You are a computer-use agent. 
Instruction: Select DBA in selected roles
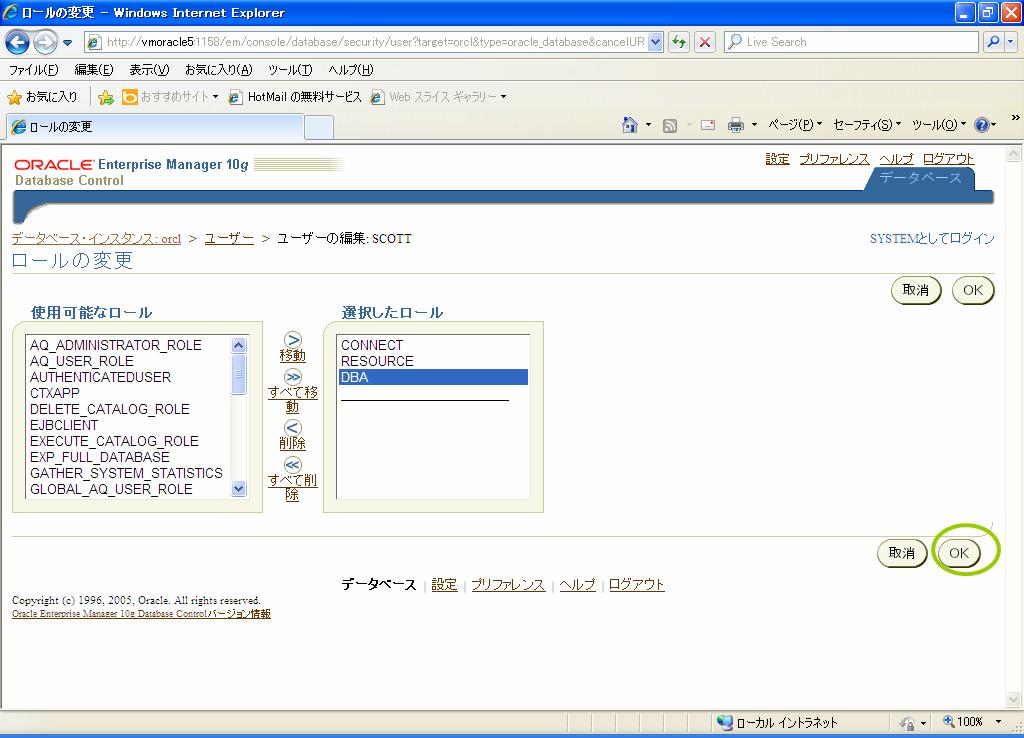click(x=433, y=377)
